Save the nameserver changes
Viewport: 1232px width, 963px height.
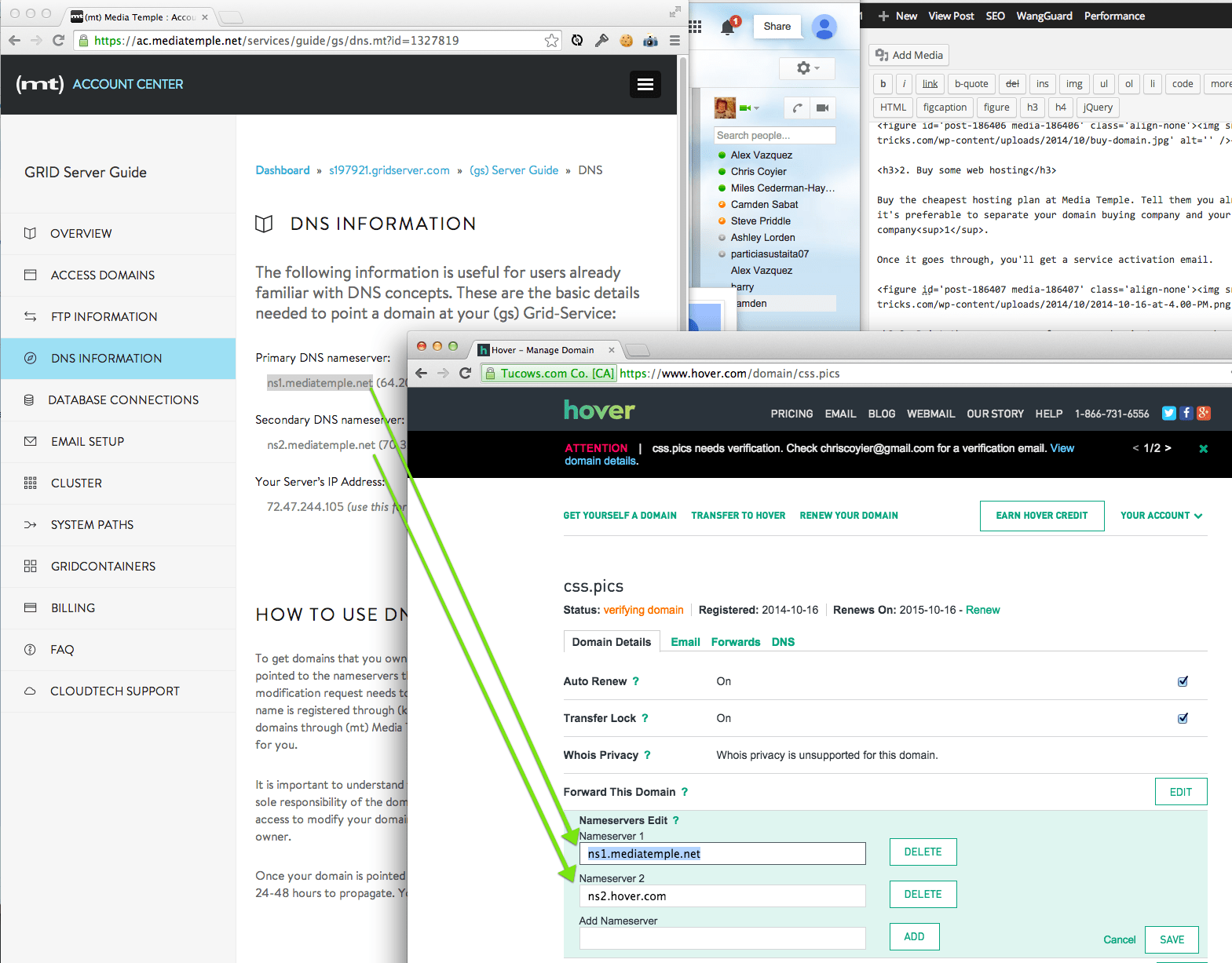(x=1172, y=939)
